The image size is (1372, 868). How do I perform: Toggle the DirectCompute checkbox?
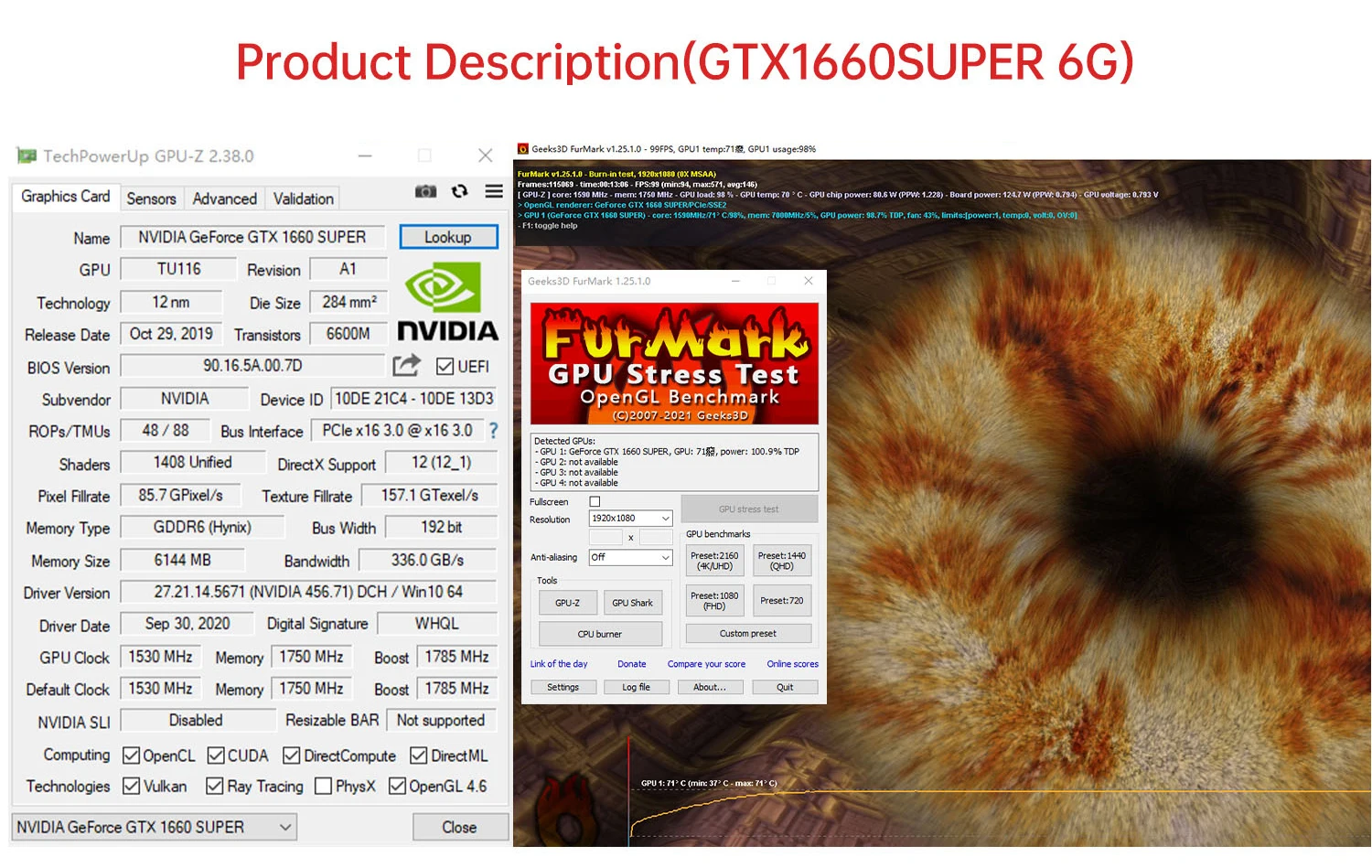[292, 755]
